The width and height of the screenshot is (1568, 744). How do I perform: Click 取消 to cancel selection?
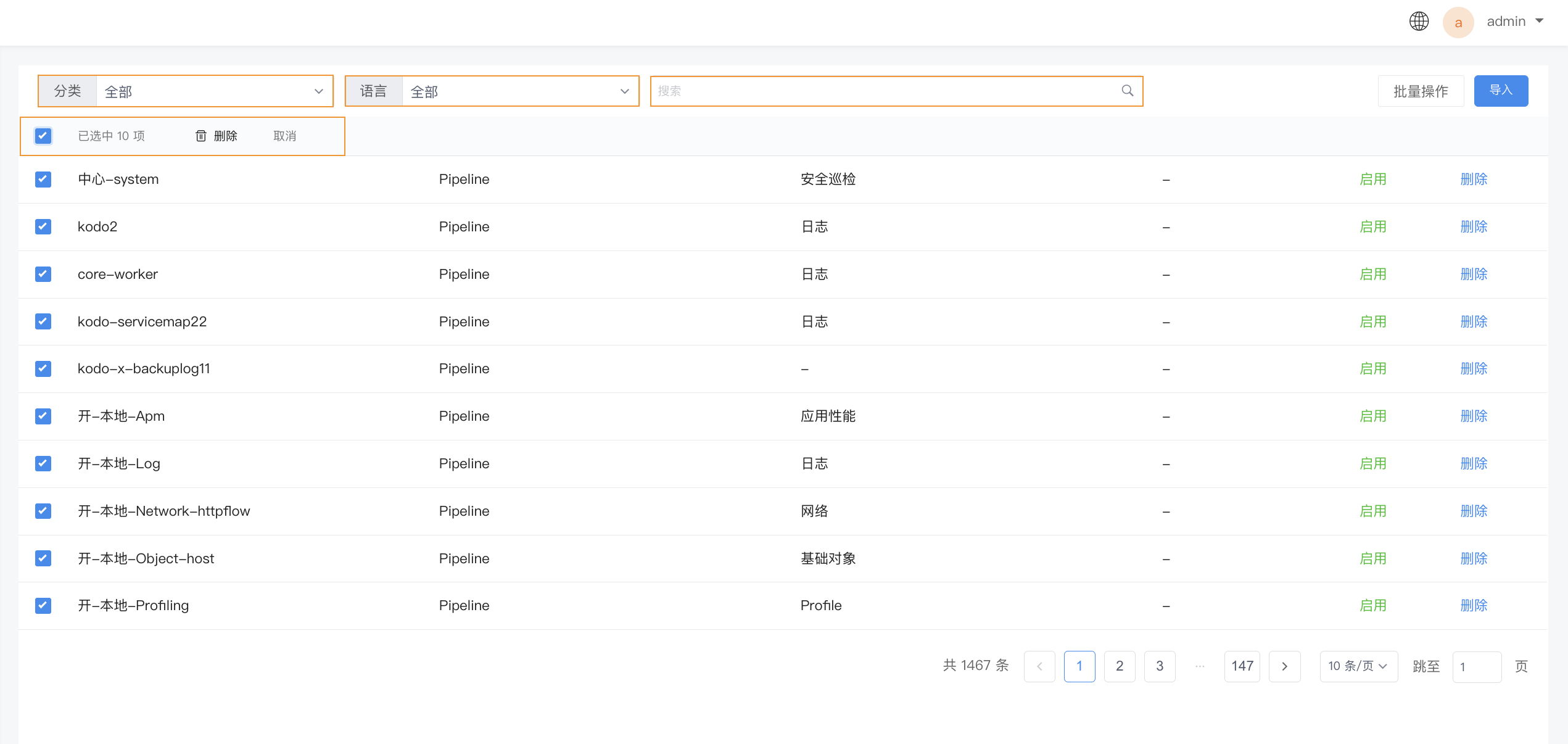285,136
